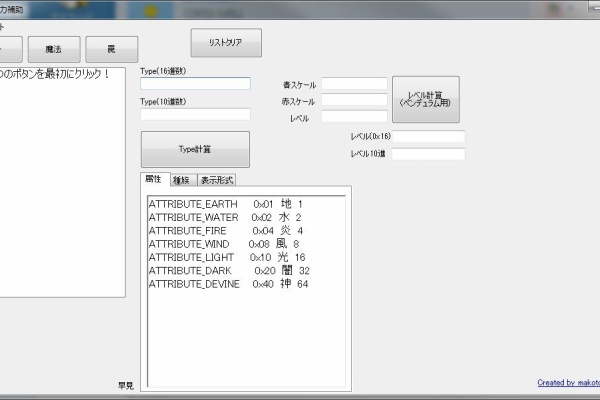The image size is (600, 400).
Task: Click the レベル計算 (ペンデュラム用) button
Action: tap(426, 98)
